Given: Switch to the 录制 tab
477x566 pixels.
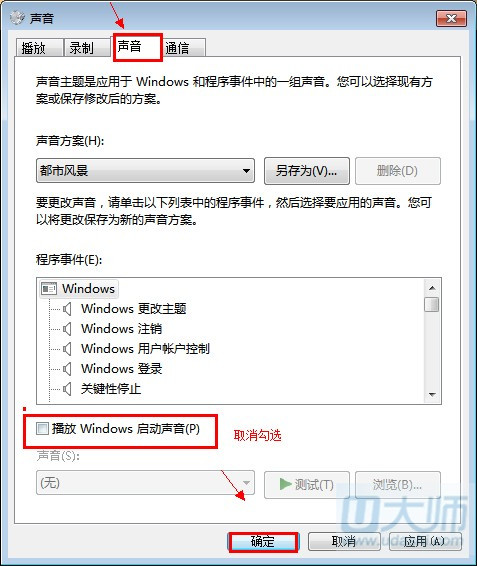Looking at the screenshot, I should (87, 48).
